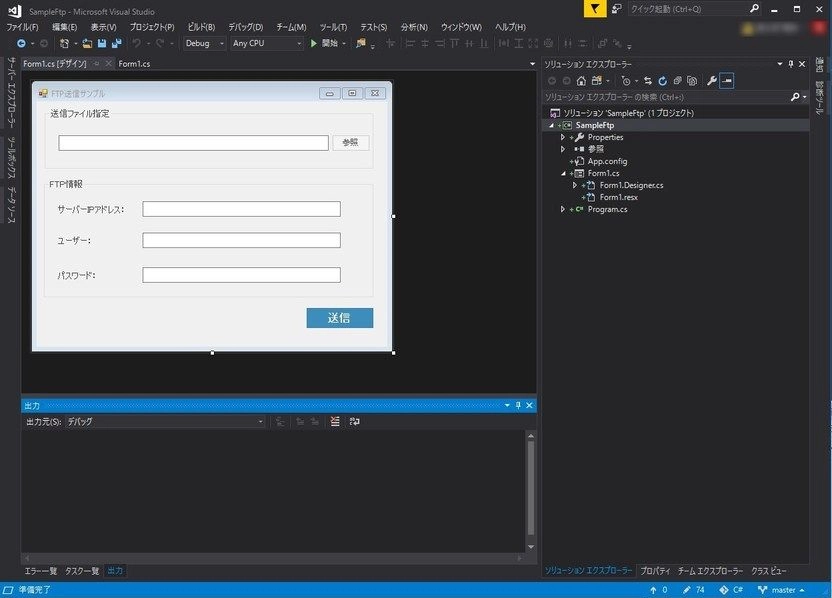Click Sync with Active Document icon
Screen dimensions: 832x598
coord(648,81)
